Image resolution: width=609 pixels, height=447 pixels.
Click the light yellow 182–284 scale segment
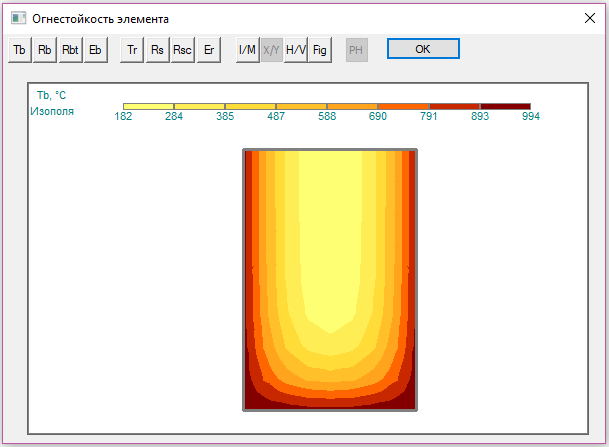coord(148,106)
